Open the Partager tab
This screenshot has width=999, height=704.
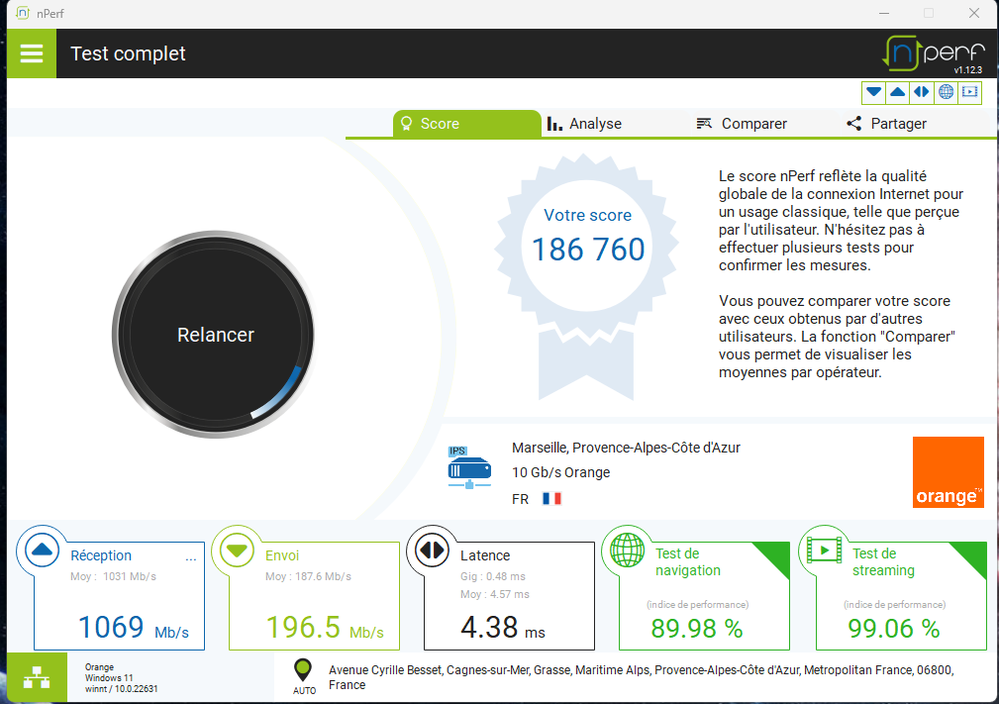click(x=886, y=124)
